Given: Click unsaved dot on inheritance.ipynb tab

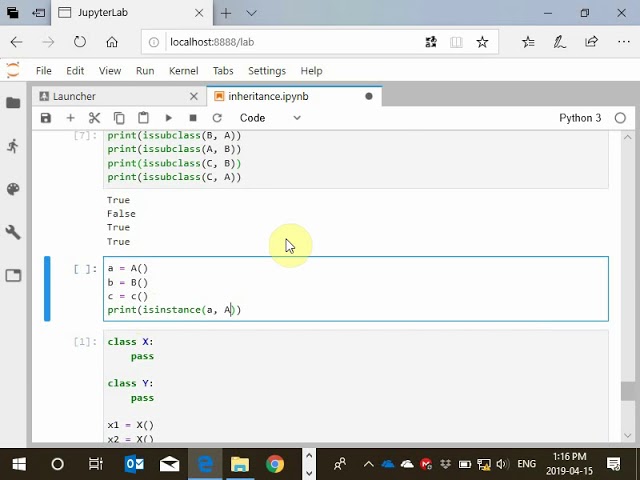Looking at the screenshot, I should pyautogui.click(x=369, y=96).
